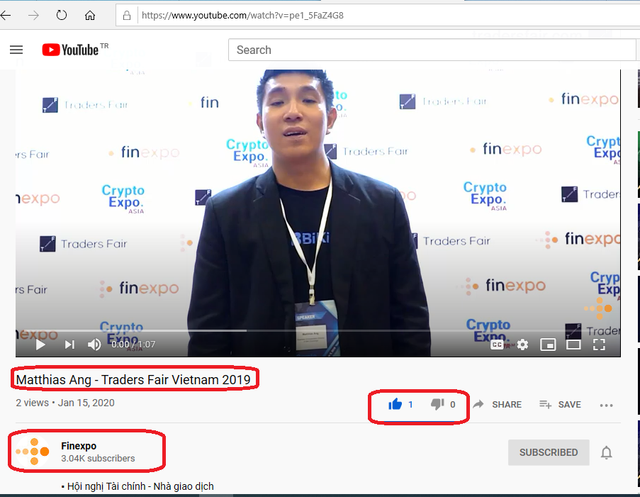Open the Finexpo channel name link
The height and width of the screenshot is (497, 640).
click(79, 446)
